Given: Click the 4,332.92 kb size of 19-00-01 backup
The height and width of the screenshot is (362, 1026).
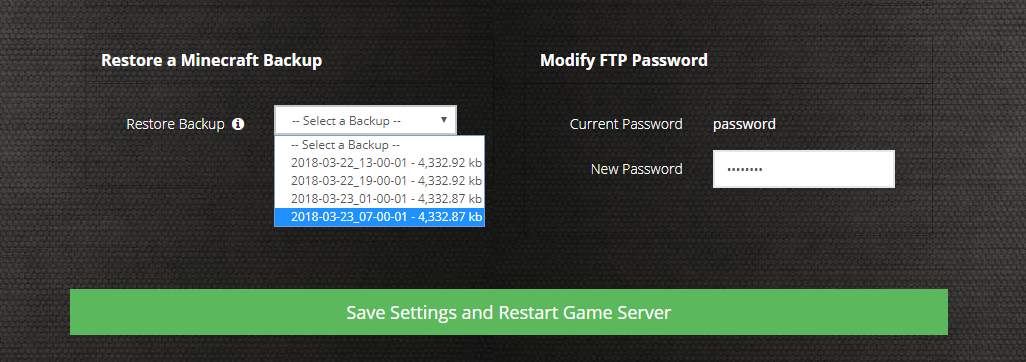Looking at the screenshot, I should [450, 180].
